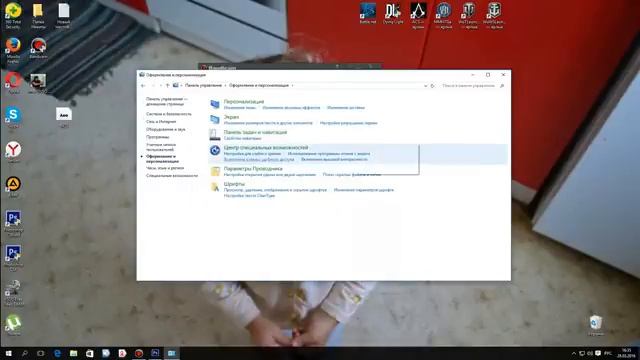Launch uTorrent from the desktop
This screenshot has height=360, width=640.
(x=13, y=325)
